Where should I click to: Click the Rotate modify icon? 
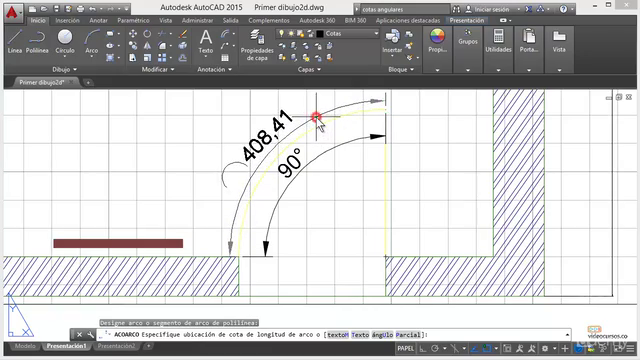click(147, 34)
